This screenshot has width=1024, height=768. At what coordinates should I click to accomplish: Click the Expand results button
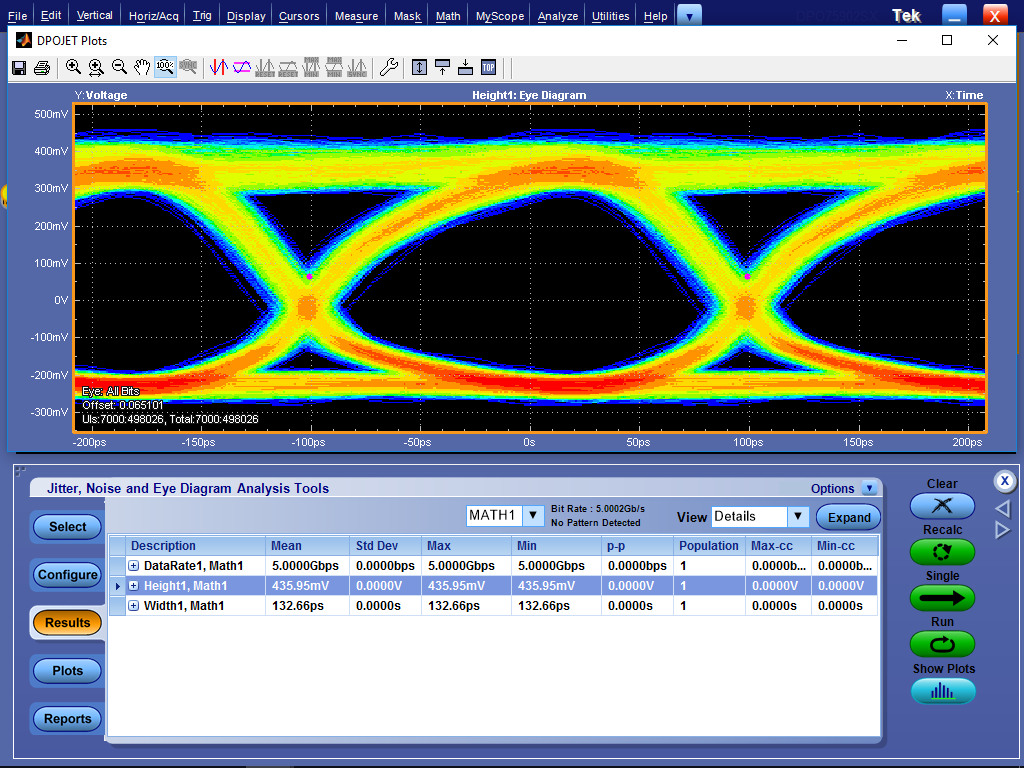pyautogui.click(x=849, y=517)
